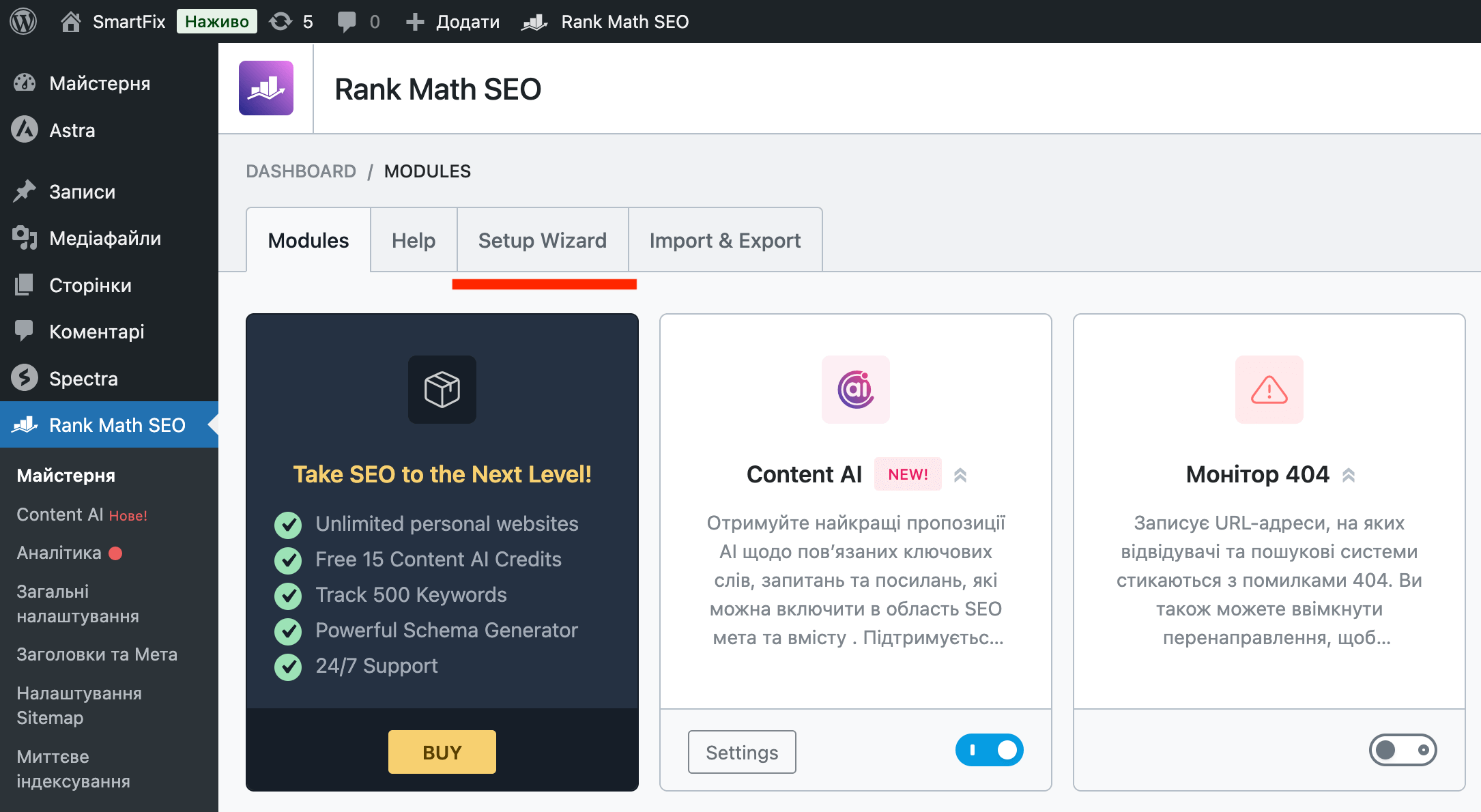Click the Astra logo icon in sidebar

tap(25, 130)
